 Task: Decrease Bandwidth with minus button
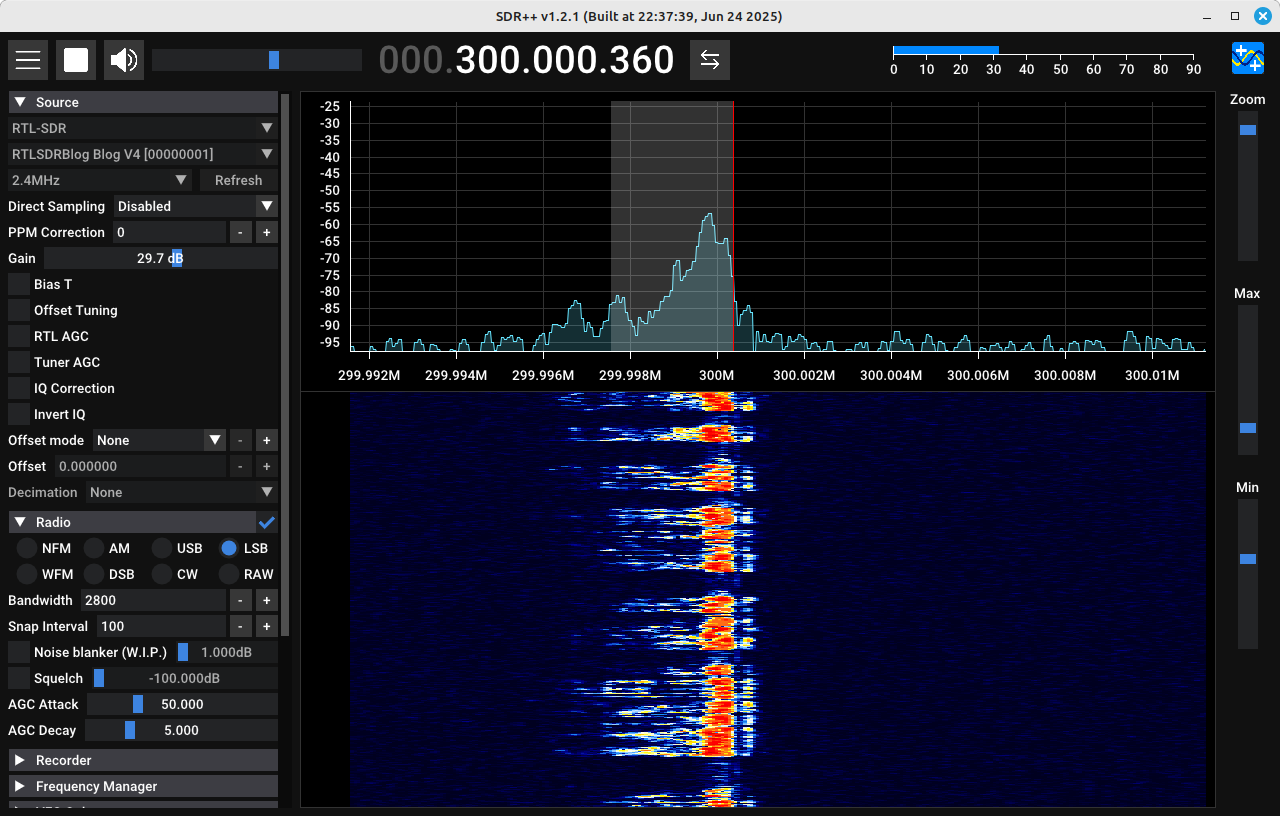(x=241, y=600)
